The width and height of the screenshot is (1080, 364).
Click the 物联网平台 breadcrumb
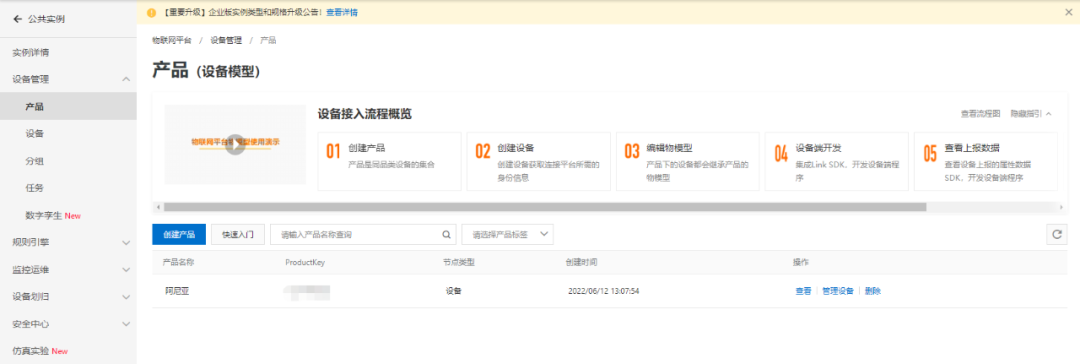coord(172,41)
